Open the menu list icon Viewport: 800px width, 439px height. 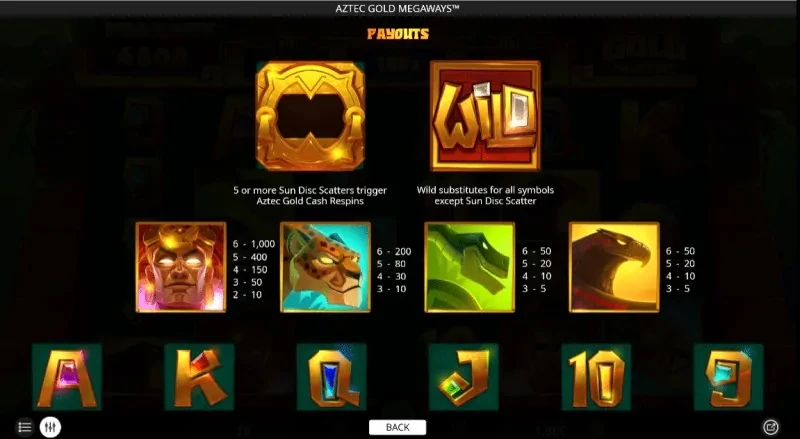point(24,427)
